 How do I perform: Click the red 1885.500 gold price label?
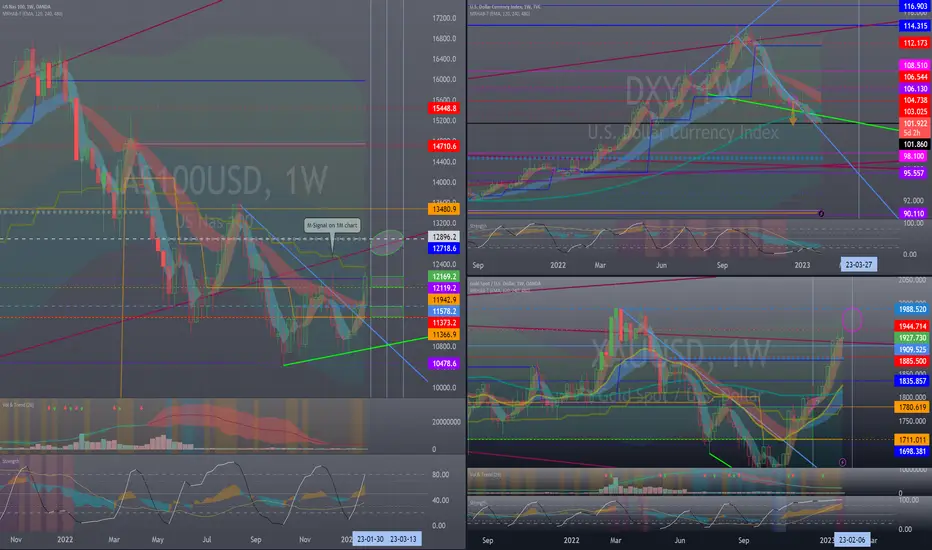coord(912,361)
